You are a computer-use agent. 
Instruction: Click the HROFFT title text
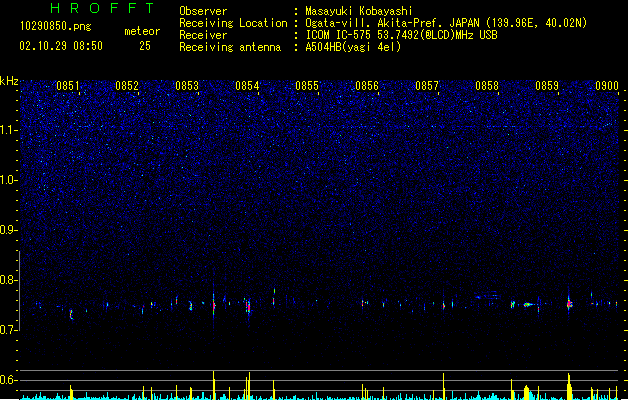click(102, 8)
